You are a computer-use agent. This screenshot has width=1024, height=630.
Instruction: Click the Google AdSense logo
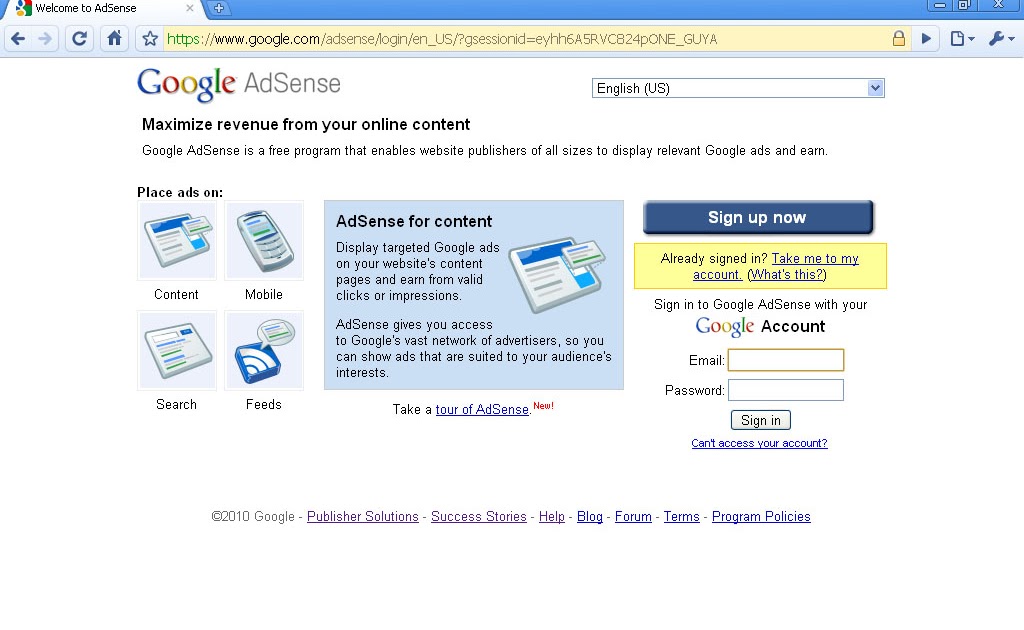(x=239, y=84)
